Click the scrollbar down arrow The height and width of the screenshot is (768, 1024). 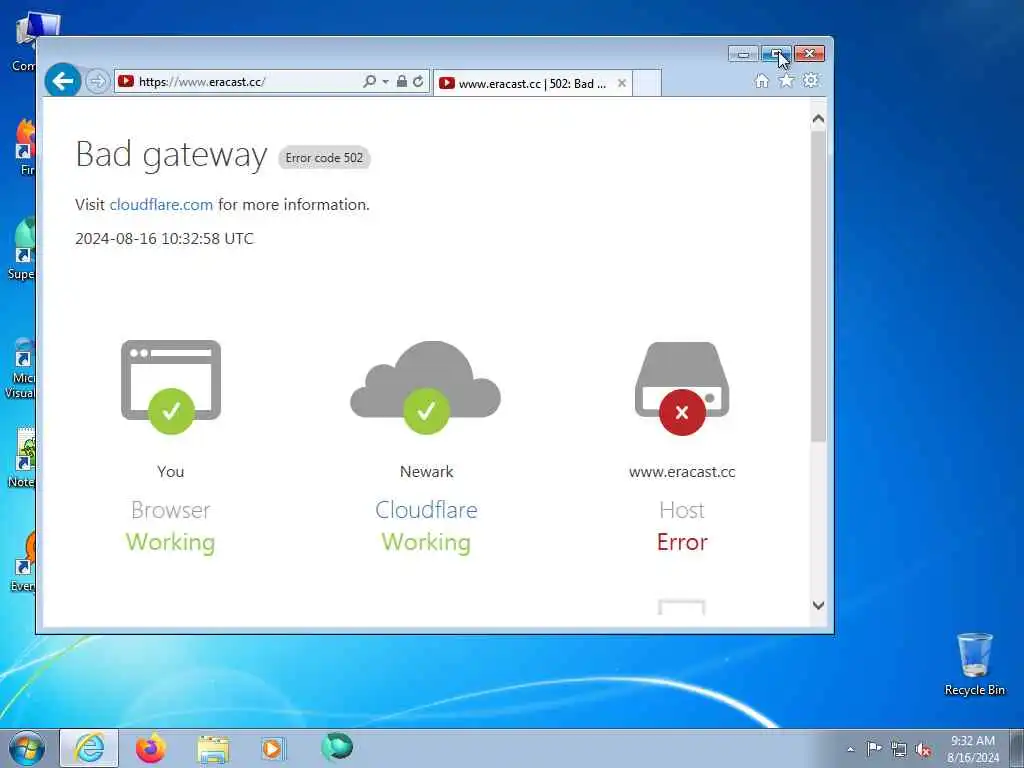tap(818, 605)
